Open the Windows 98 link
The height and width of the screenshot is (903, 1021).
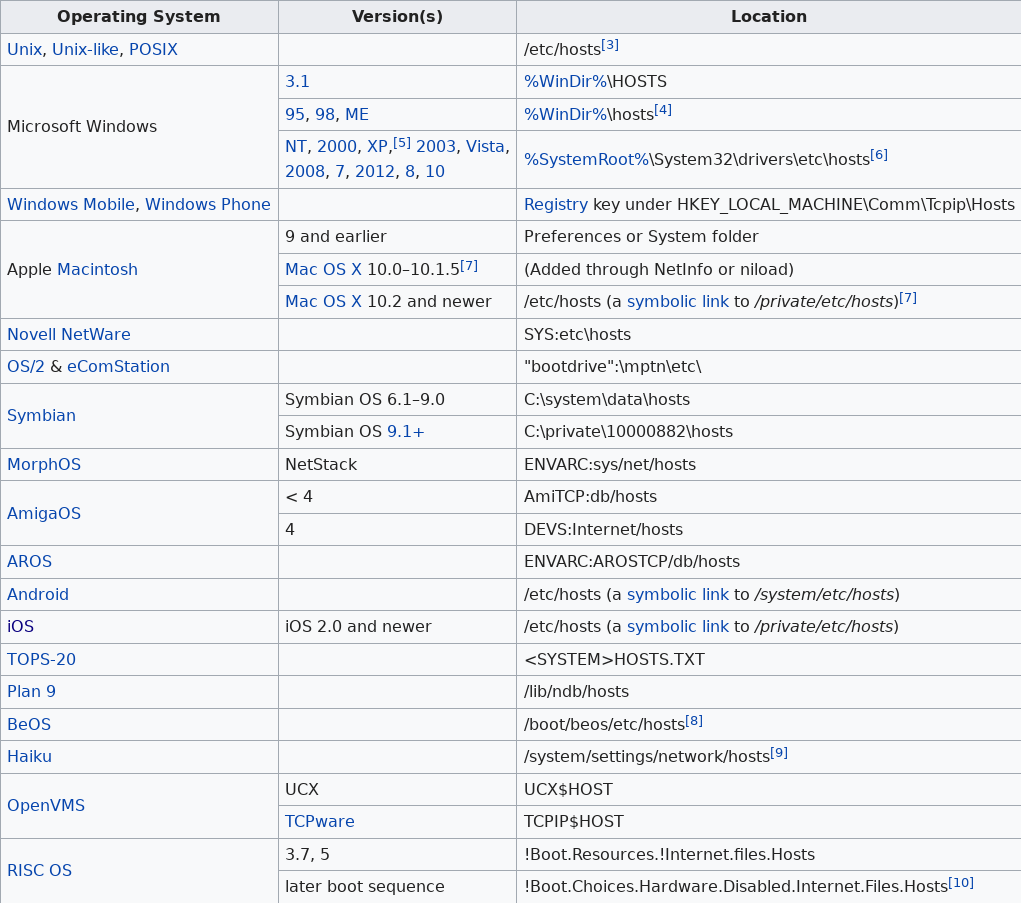(x=325, y=115)
